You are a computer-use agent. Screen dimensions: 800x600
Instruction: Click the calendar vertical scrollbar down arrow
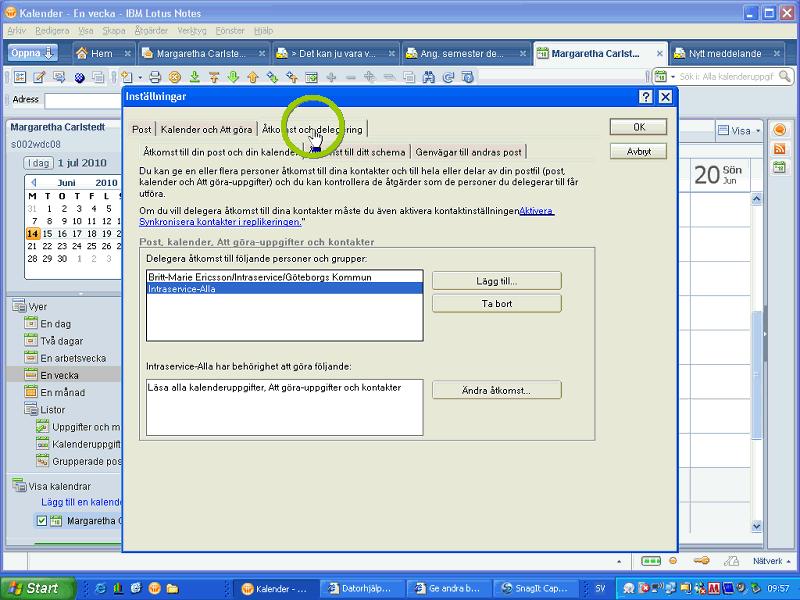[x=756, y=526]
